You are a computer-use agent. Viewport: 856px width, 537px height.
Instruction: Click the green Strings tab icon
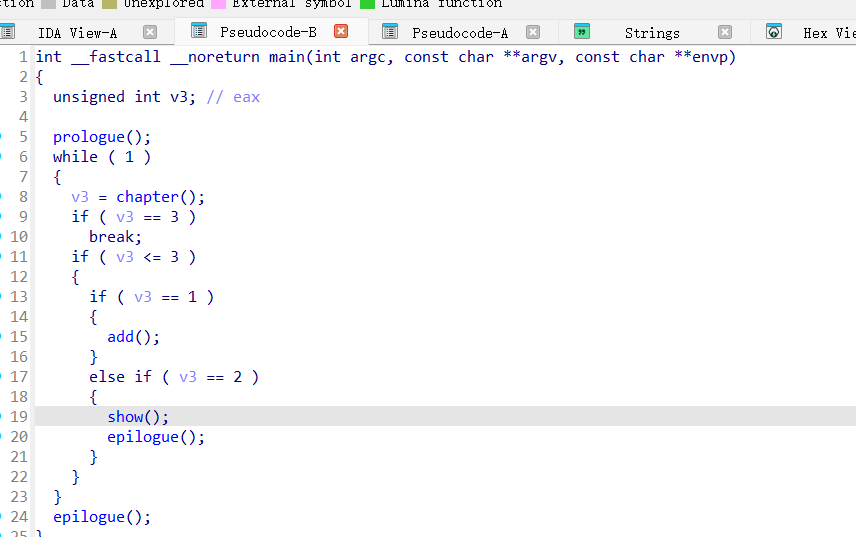582,32
